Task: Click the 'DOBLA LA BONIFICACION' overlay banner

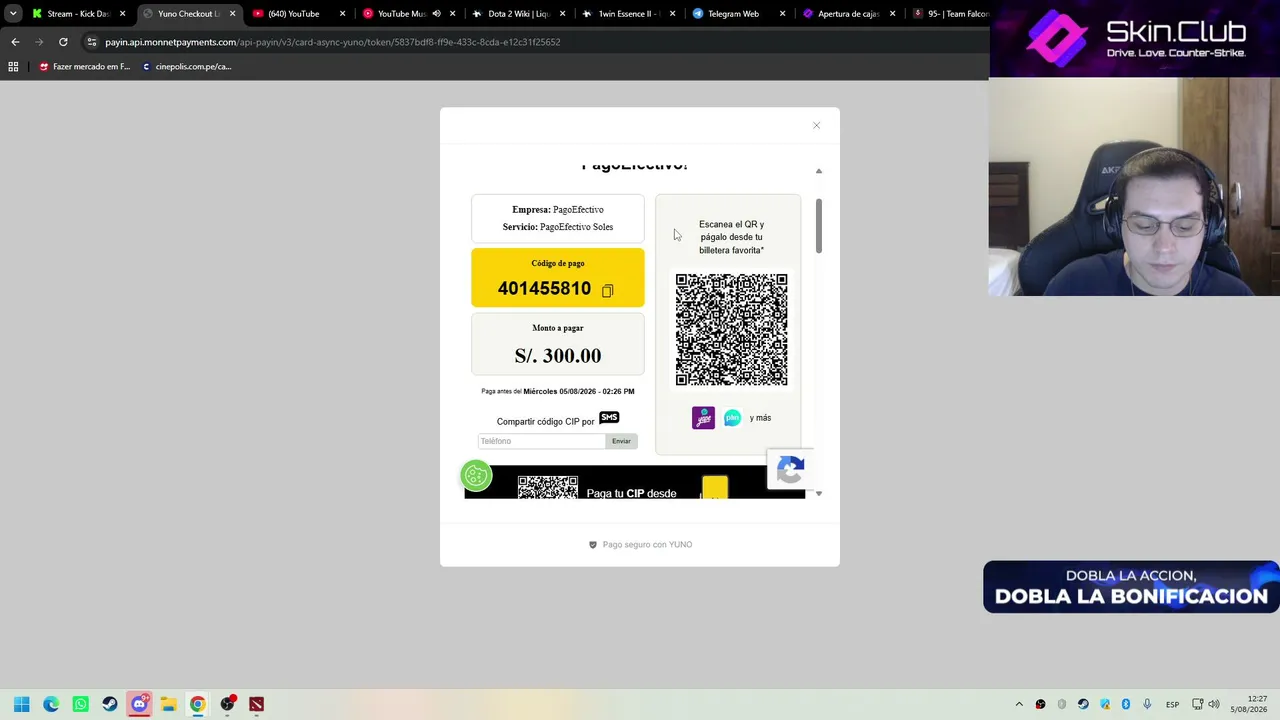Action: point(1131,587)
